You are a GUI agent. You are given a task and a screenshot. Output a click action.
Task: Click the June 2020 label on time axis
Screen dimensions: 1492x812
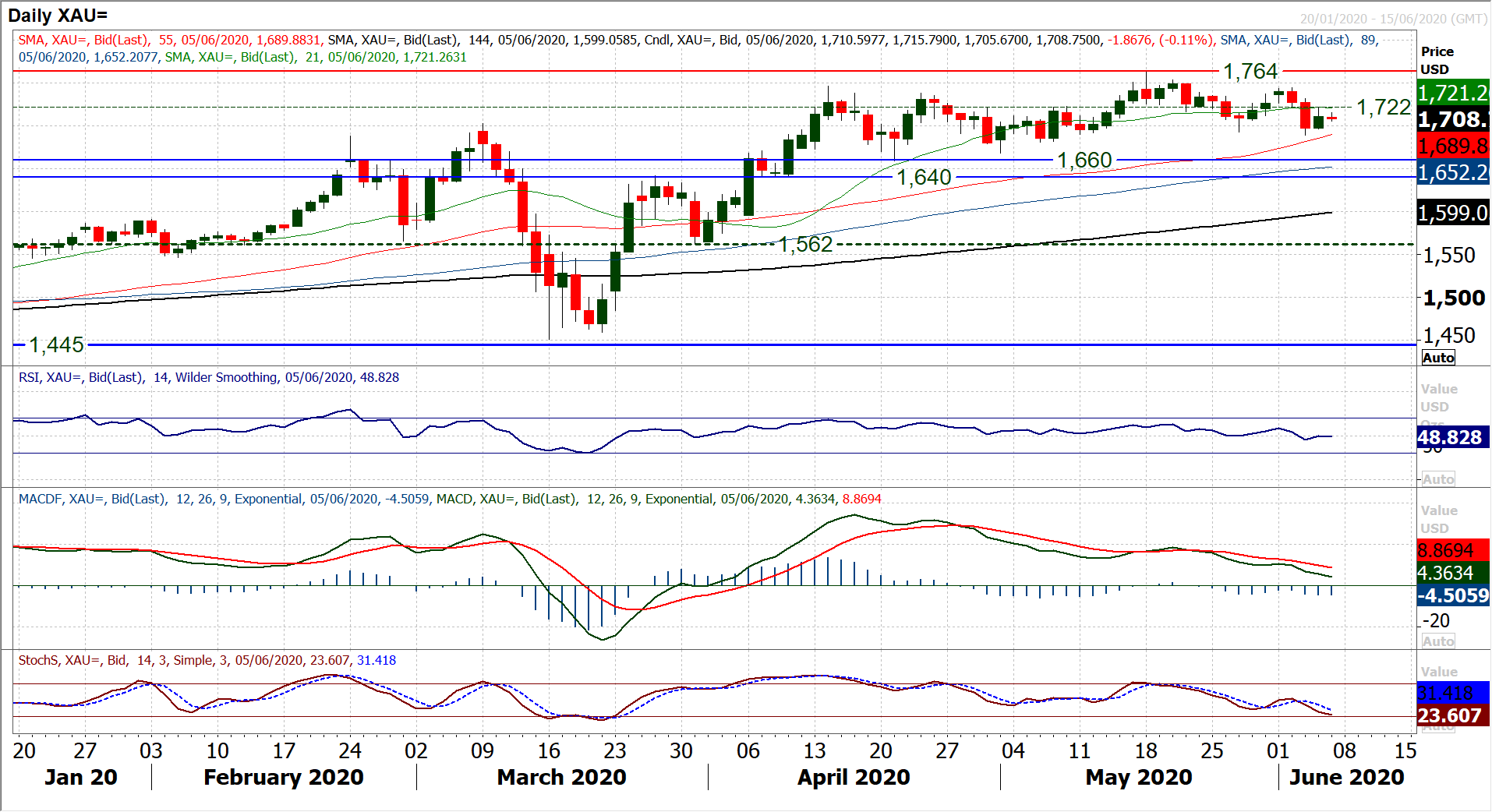[x=1346, y=778]
